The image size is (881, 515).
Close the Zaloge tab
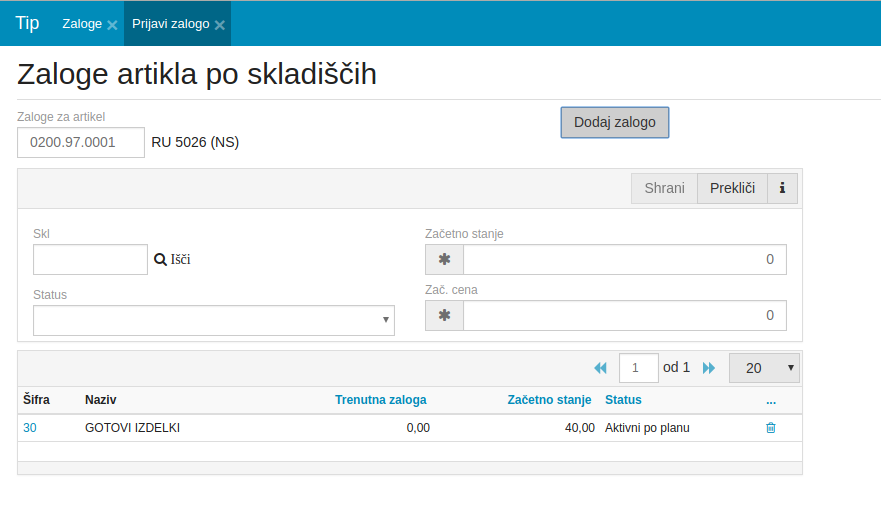[112, 25]
